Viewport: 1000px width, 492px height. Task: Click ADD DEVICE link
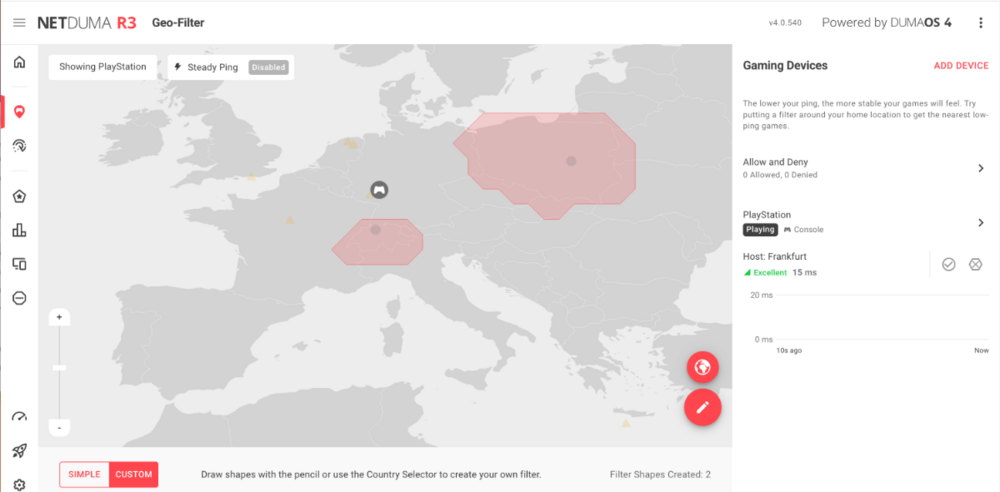pos(961,66)
